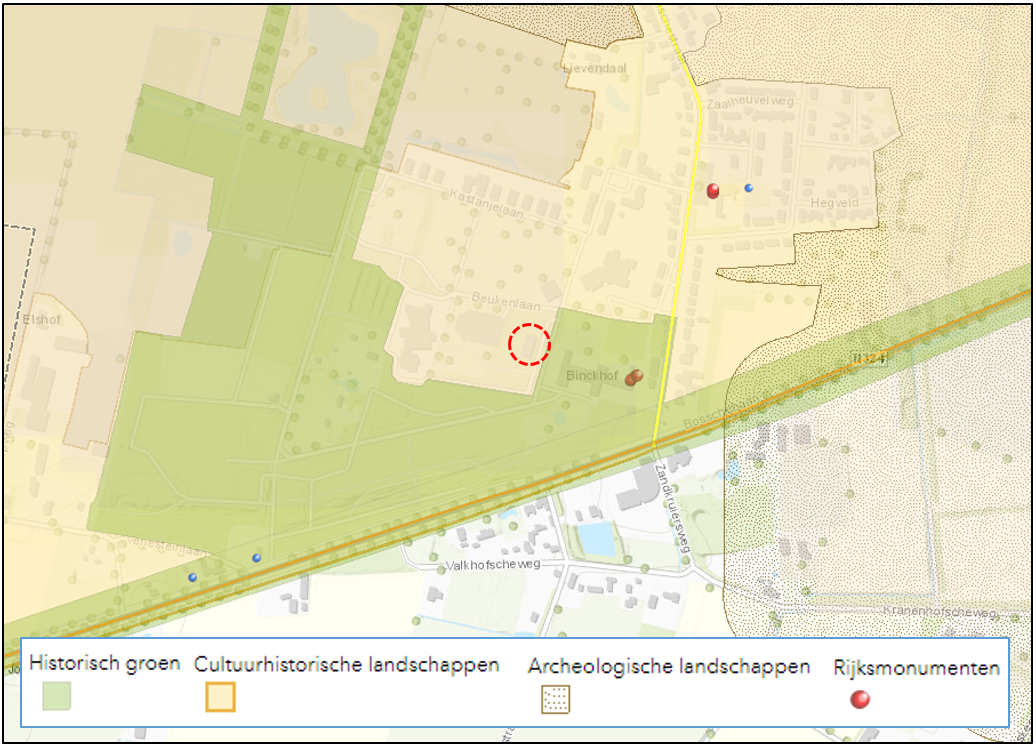
Task: Click the Rijksmonumenten legend text
Action: (x=916, y=668)
